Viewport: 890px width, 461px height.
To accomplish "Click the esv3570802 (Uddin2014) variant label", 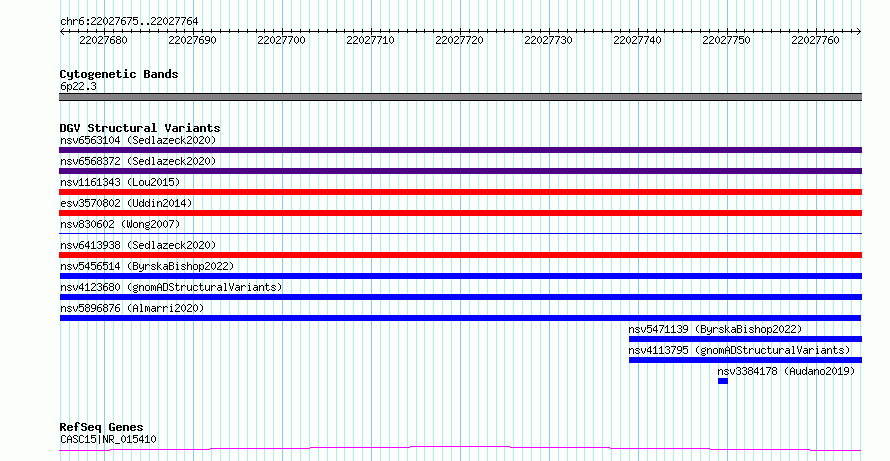I will pyautogui.click(x=126, y=203).
